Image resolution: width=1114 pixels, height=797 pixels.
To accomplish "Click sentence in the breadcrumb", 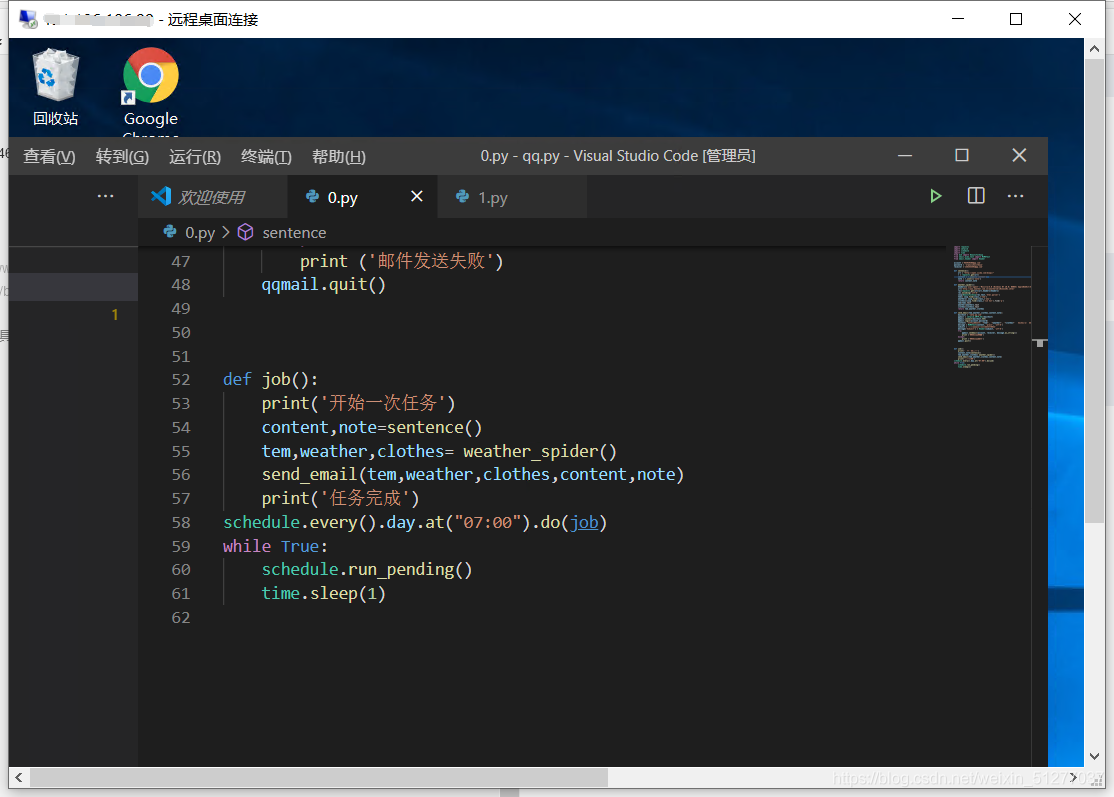I will 294,232.
